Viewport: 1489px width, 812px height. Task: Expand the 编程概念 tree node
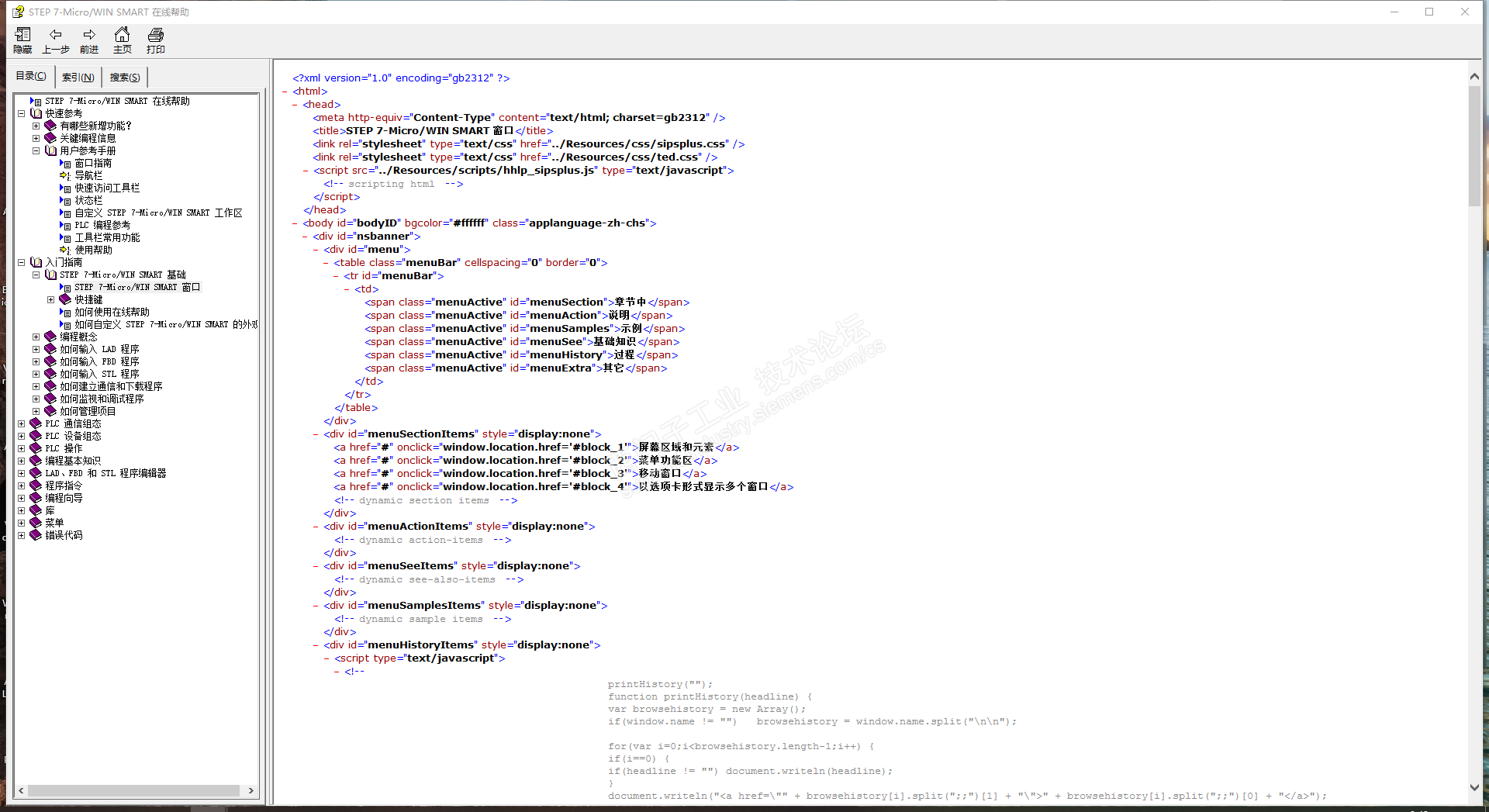[36, 337]
